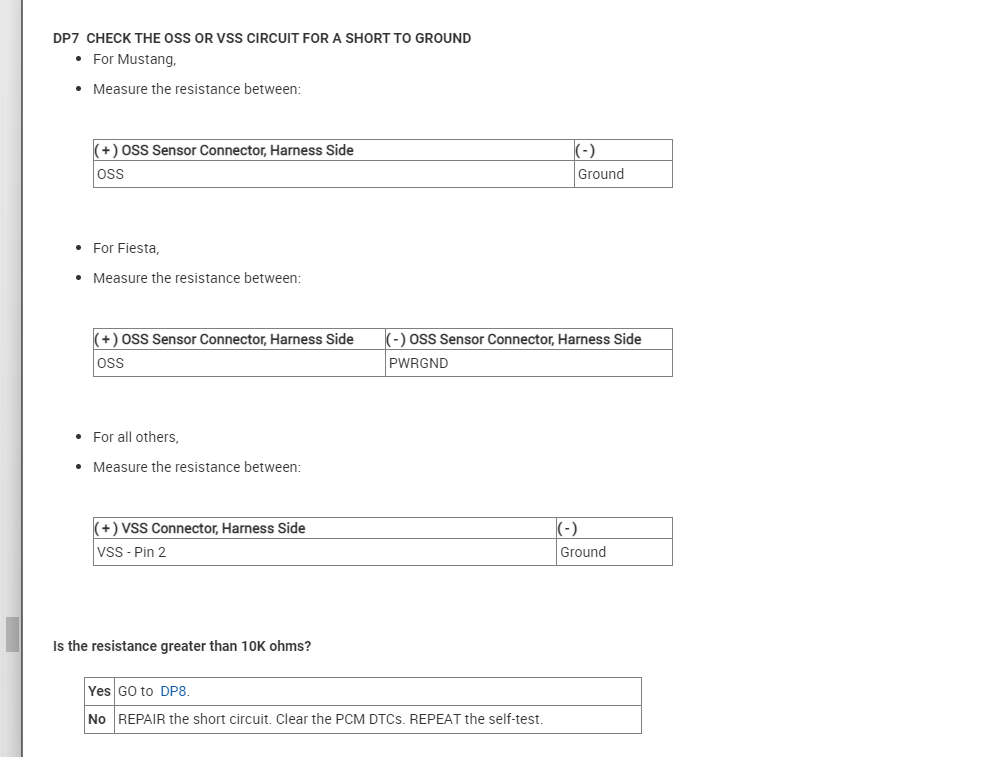Click "Measure the resistance between:" under For Fiesta
The image size is (989, 757).
pyautogui.click(x=197, y=278)
